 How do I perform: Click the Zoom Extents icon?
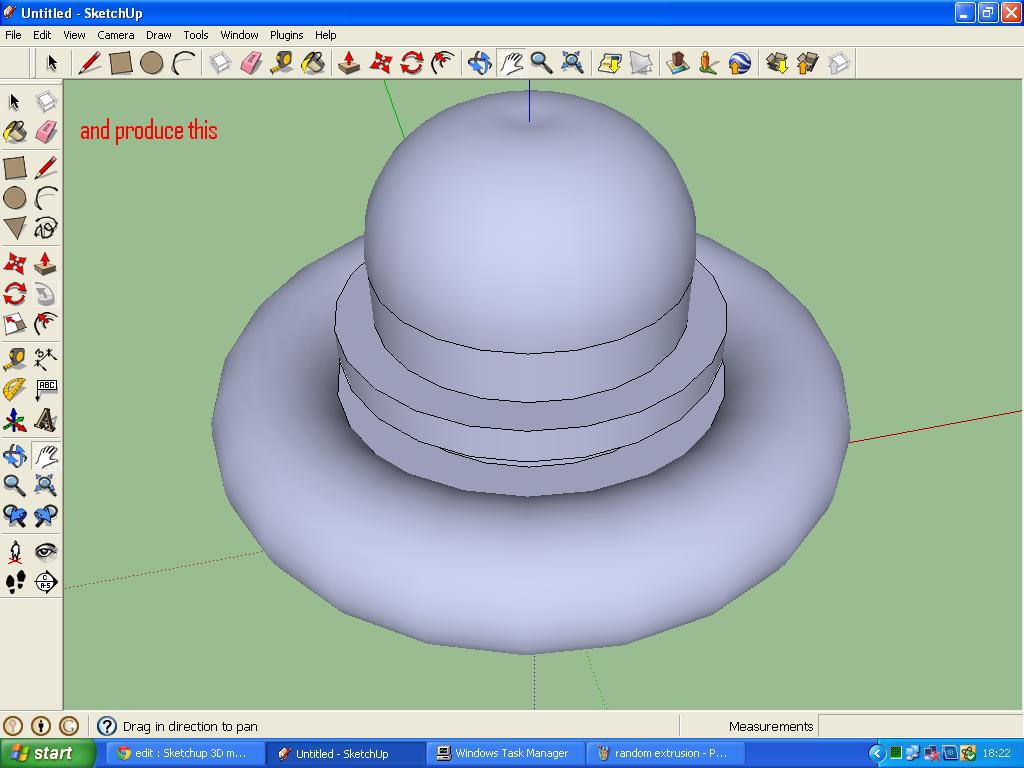point(45,486)
